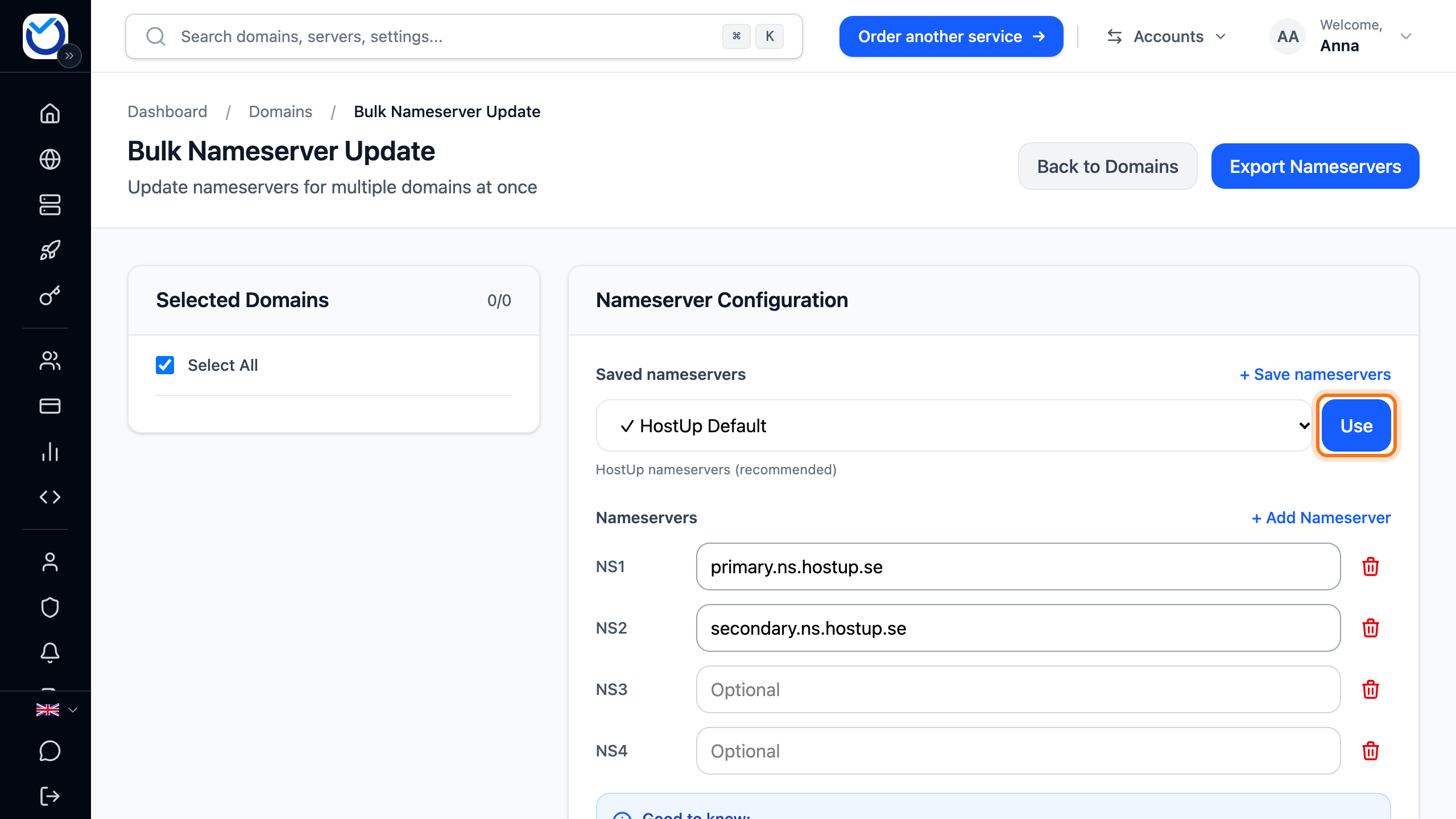Open the Accounts switcher dropdown
This screenshot has height=819, width=1456.
click(x=1166, y=36)
